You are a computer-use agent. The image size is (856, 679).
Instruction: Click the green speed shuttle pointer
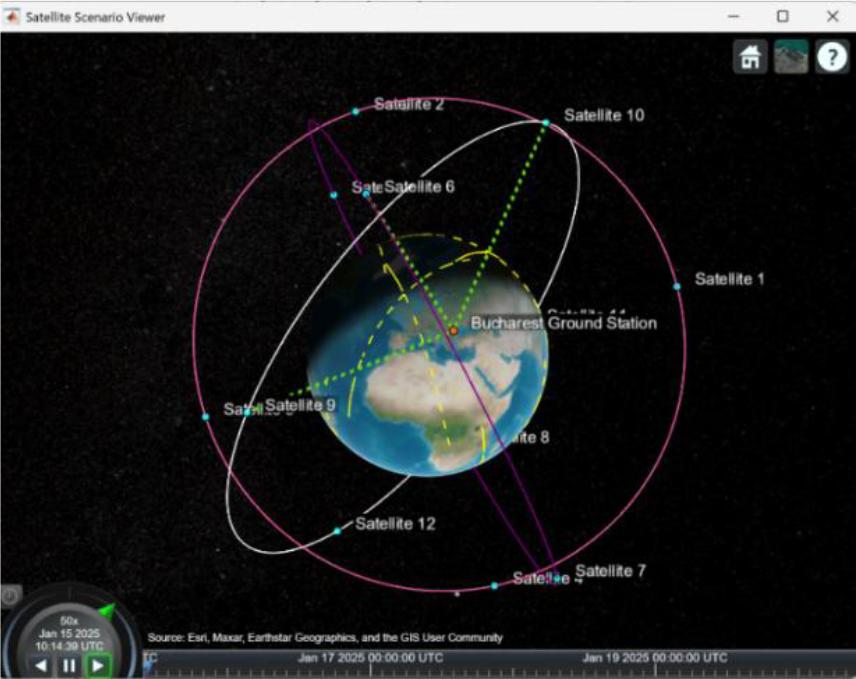tap(106, 610)
